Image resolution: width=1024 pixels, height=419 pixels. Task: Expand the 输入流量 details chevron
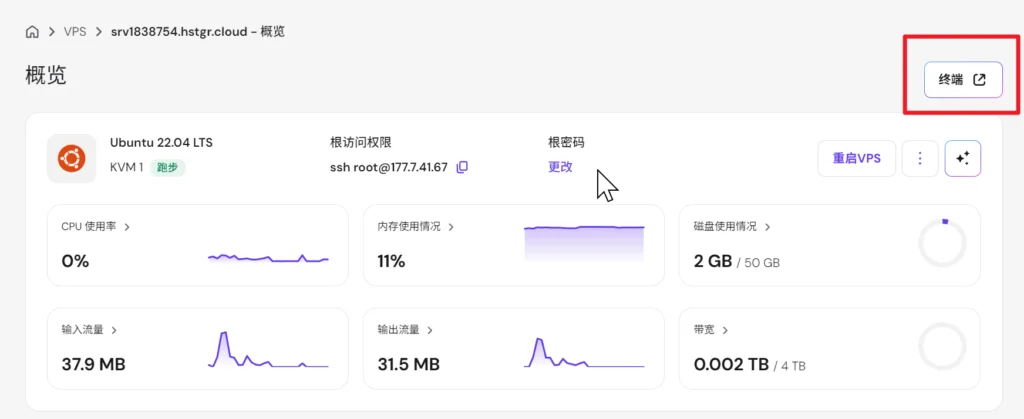[114, 330]
